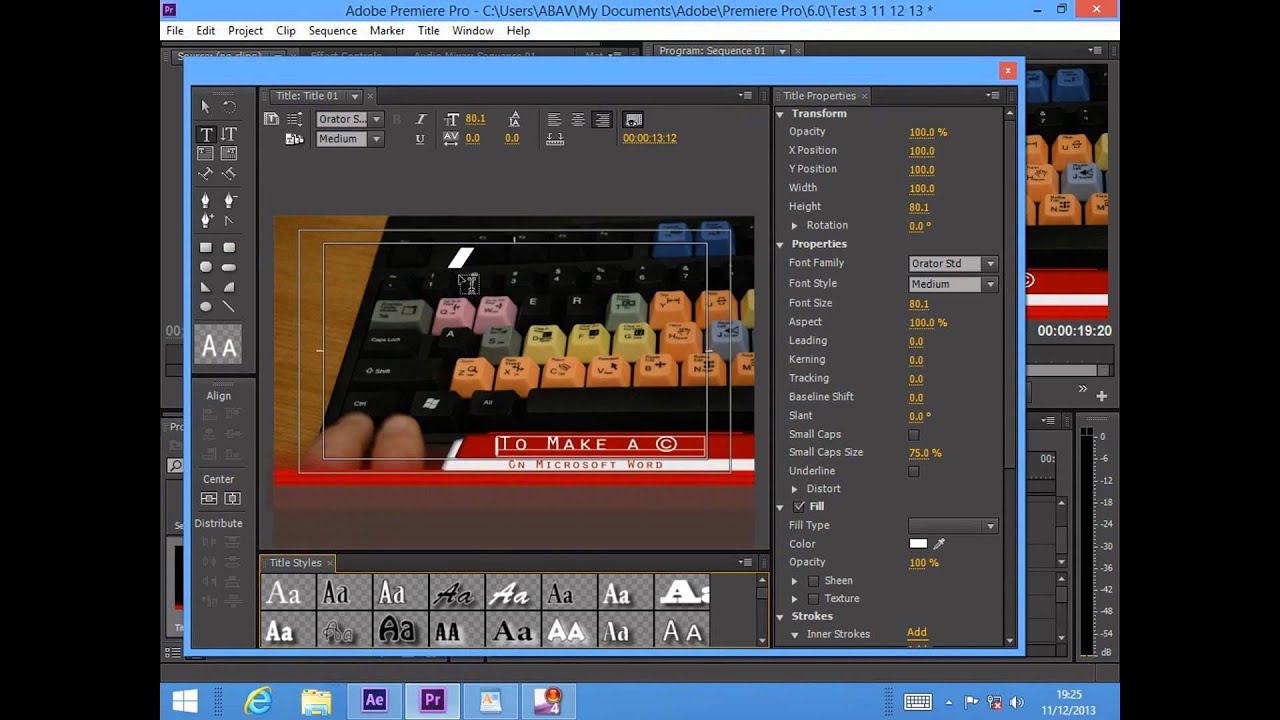Select the Rotation tool
Image resolution: width=1280 pixels, height=720 pixels.
229,106
